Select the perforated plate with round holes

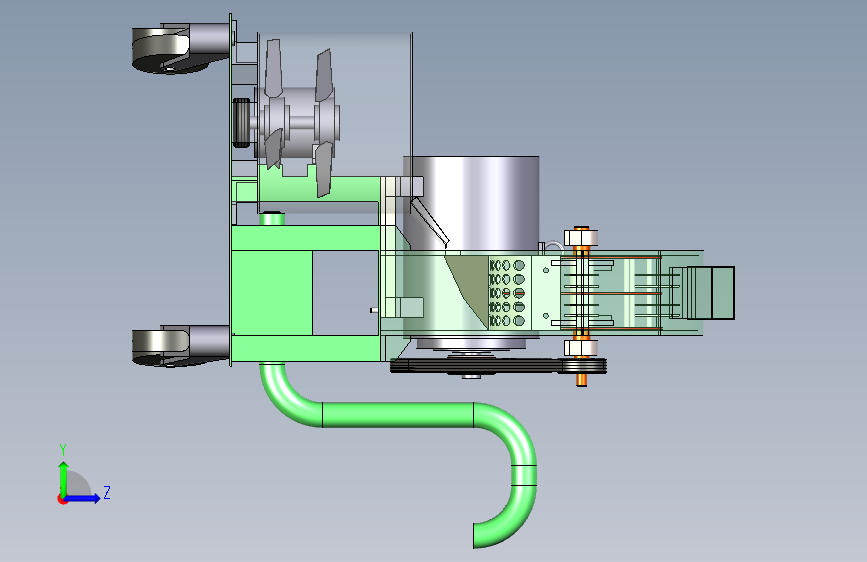pyautogui.click(x=509, y=293)
